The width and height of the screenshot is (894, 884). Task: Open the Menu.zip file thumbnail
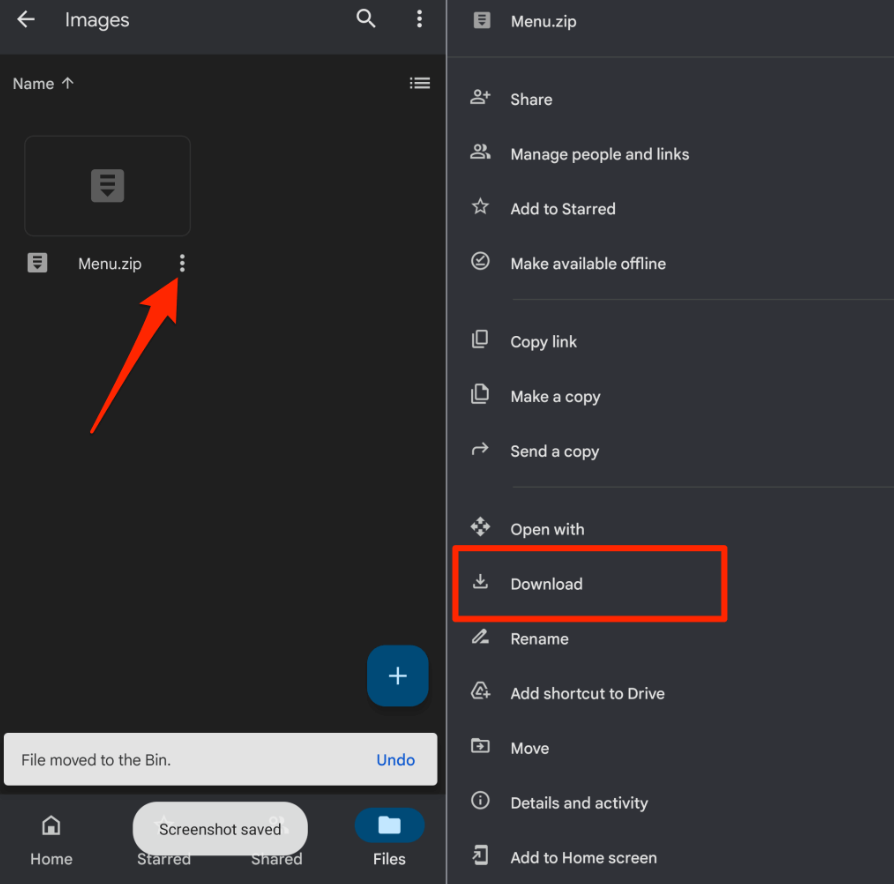[107, 186]
